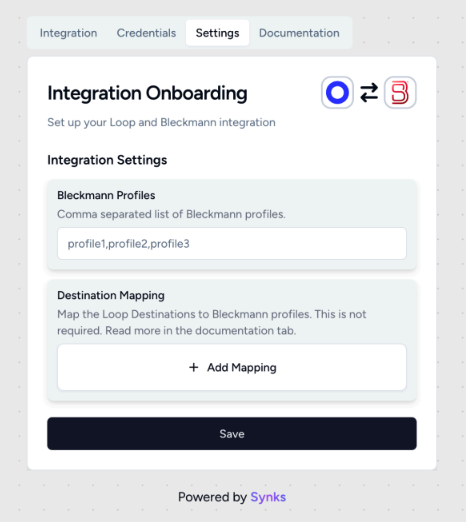Click the bidirectional sync arrows icon
This screenshot has height=522, width=466.
point(369,92)
